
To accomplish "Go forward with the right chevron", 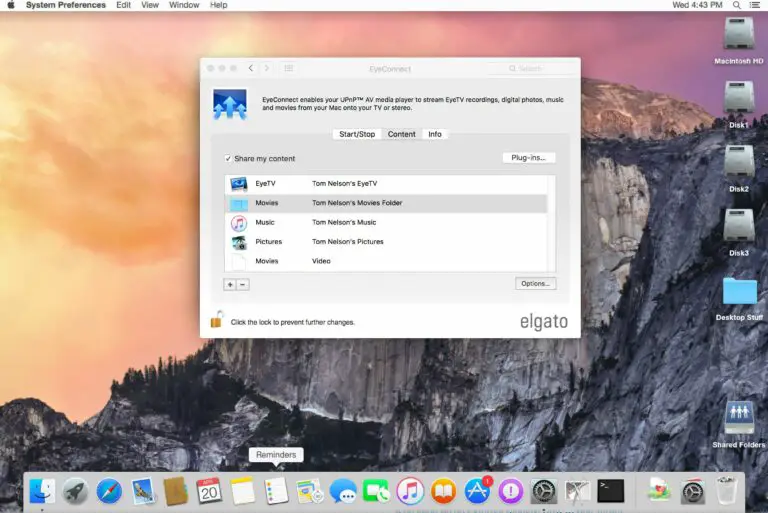I will point(267,68).
